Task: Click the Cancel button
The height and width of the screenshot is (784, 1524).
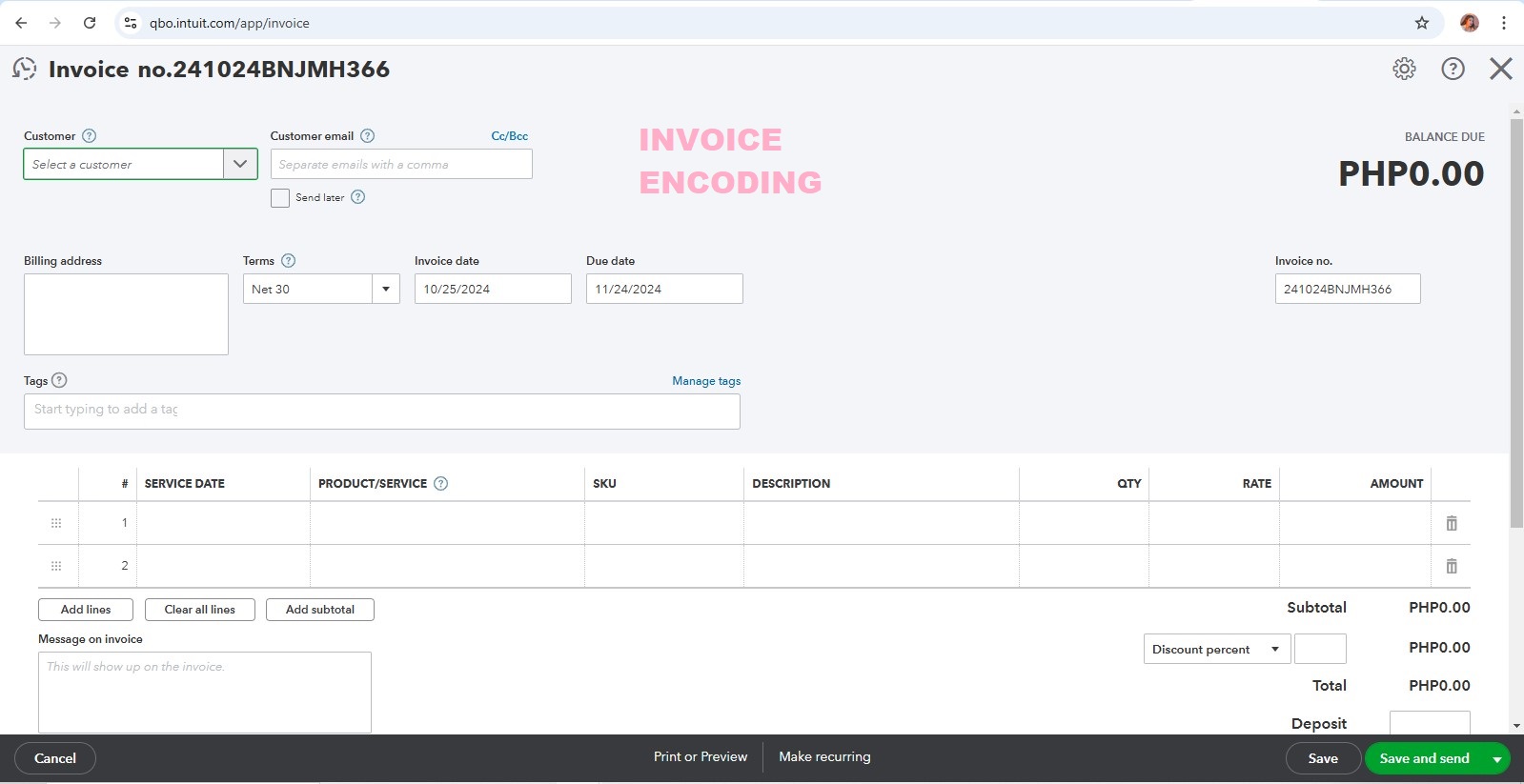Action: 55,758
